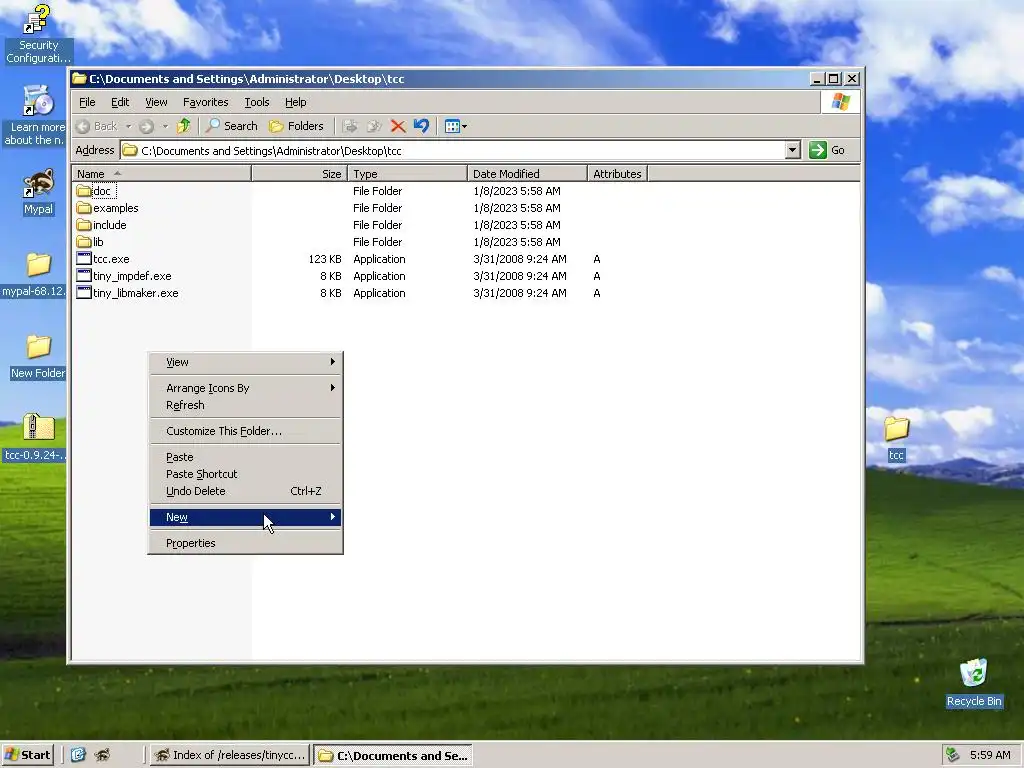This screenshot has width=1024, height=768.
Task: Expand the Address bar dropdown
Action: coord(792,150)
